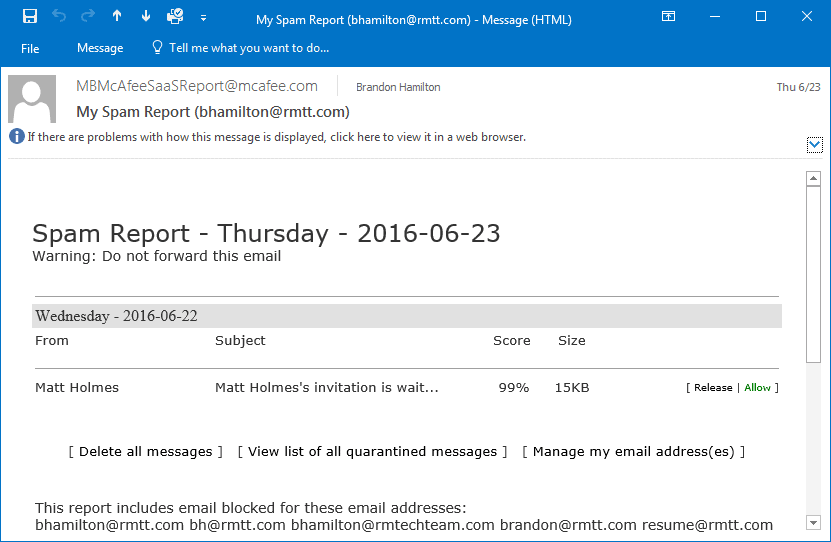Minimize the message window
The width and height of the screenshot is (831, 542).
715,16
